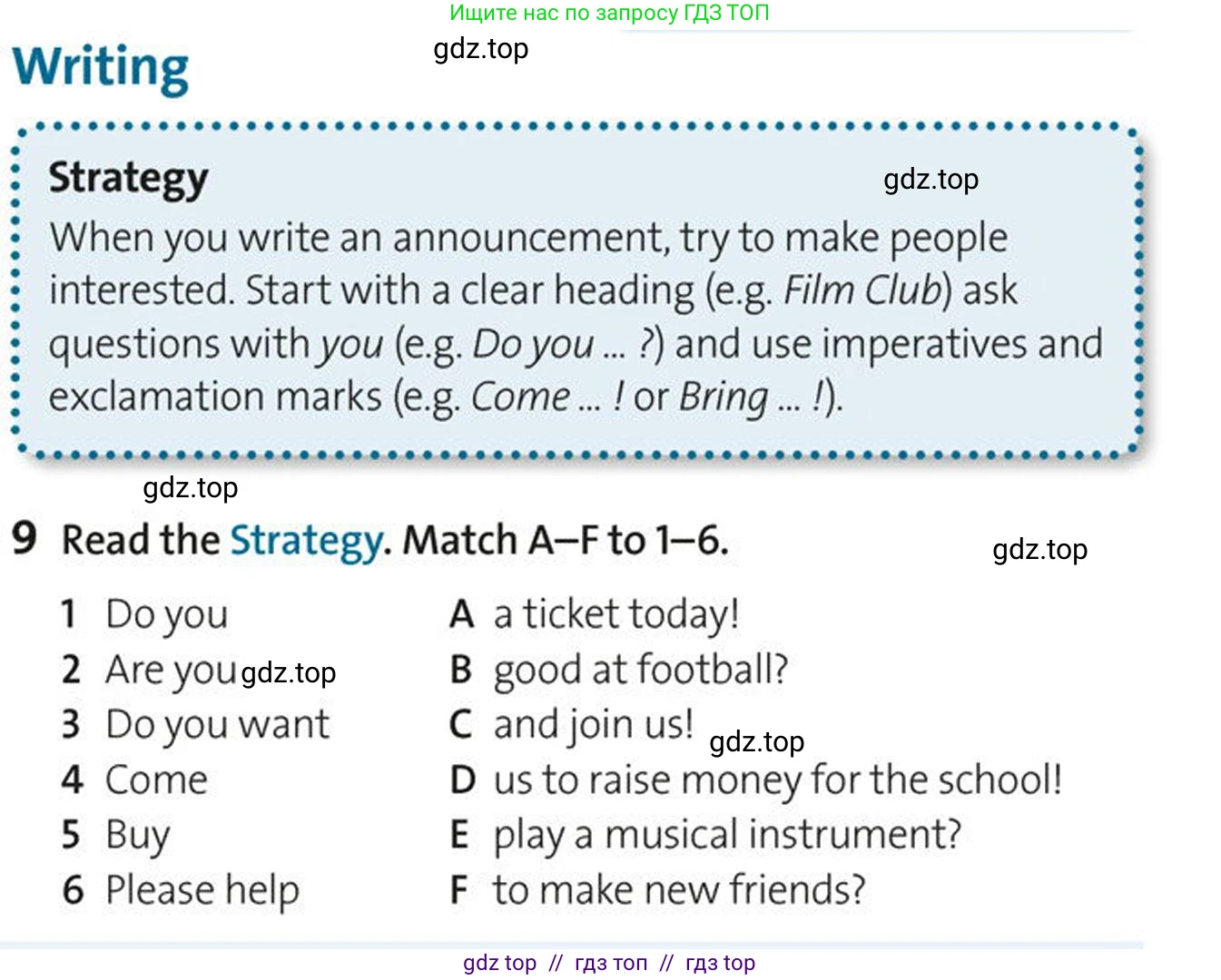The width and height of the screenshot is (1221, 980).
Task: Click the blue Strategy word in exercise 9
Action: pos(309,542)
